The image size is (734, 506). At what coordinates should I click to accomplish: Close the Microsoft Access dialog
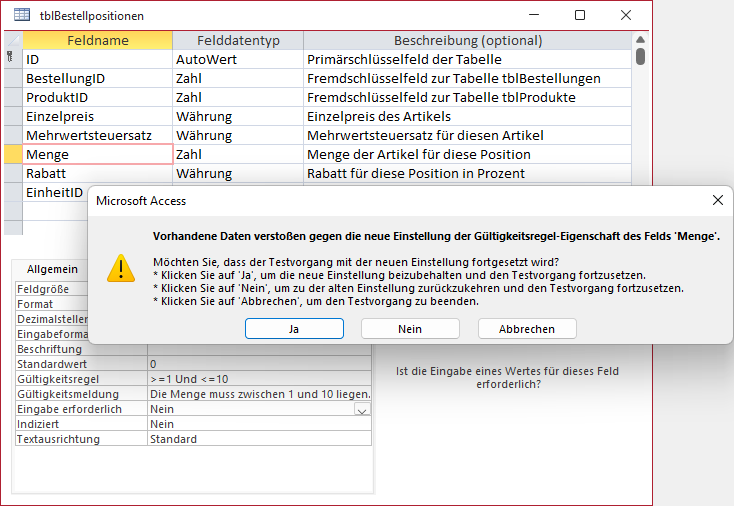pyautogui.click(x=717, y=200)
